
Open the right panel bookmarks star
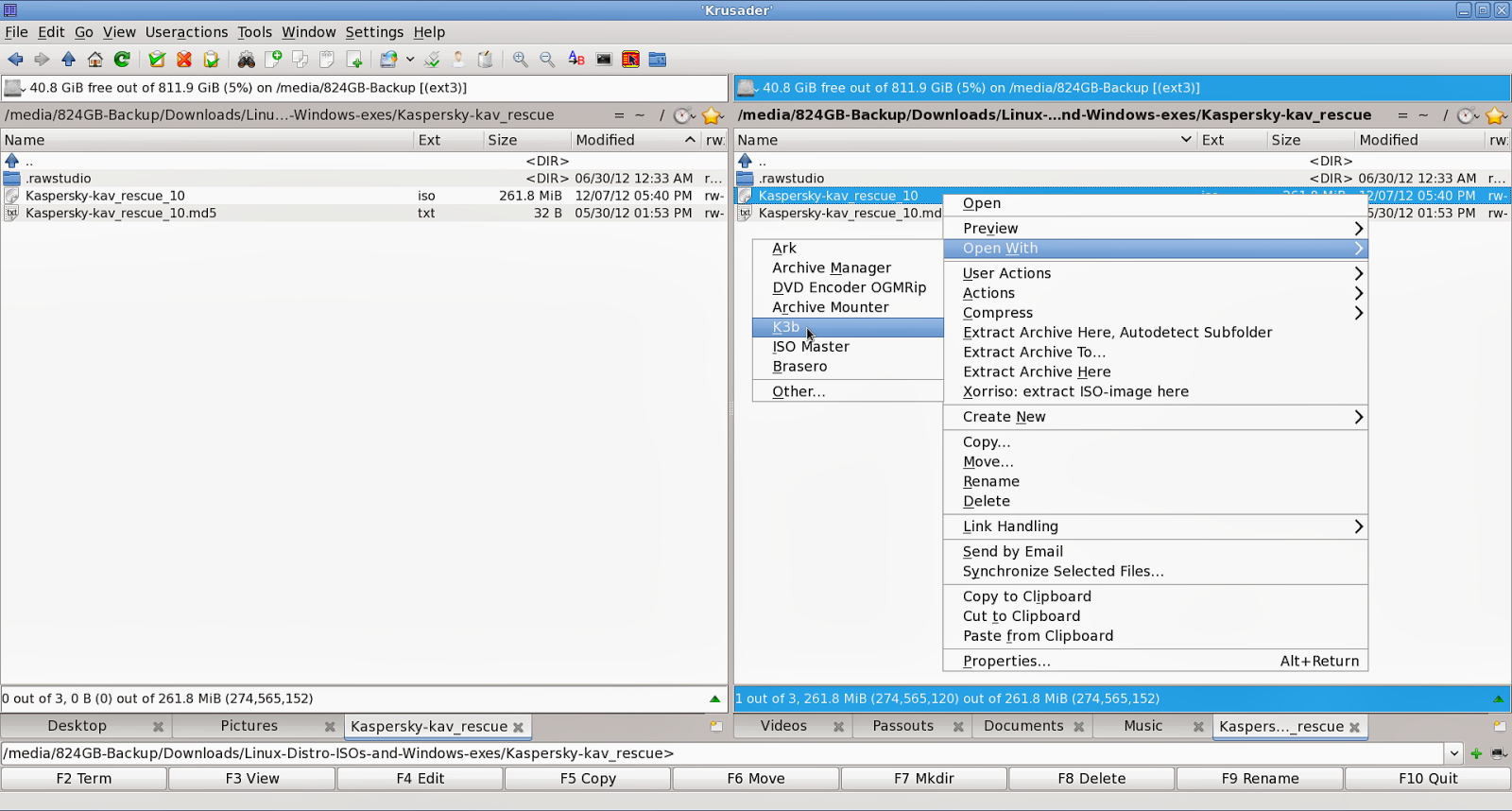pos(1495,115)
